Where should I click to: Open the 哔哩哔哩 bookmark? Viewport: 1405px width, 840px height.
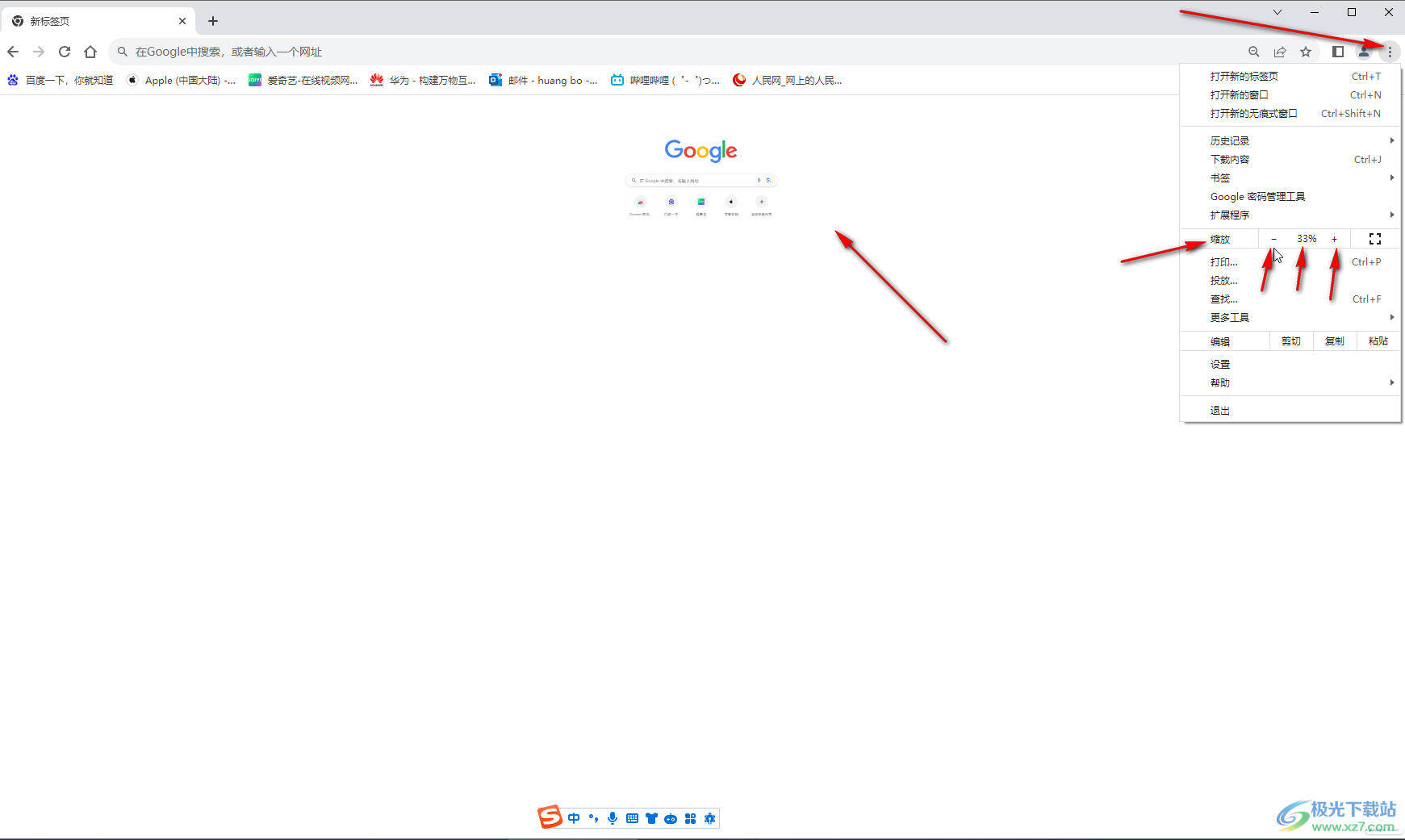666,80
